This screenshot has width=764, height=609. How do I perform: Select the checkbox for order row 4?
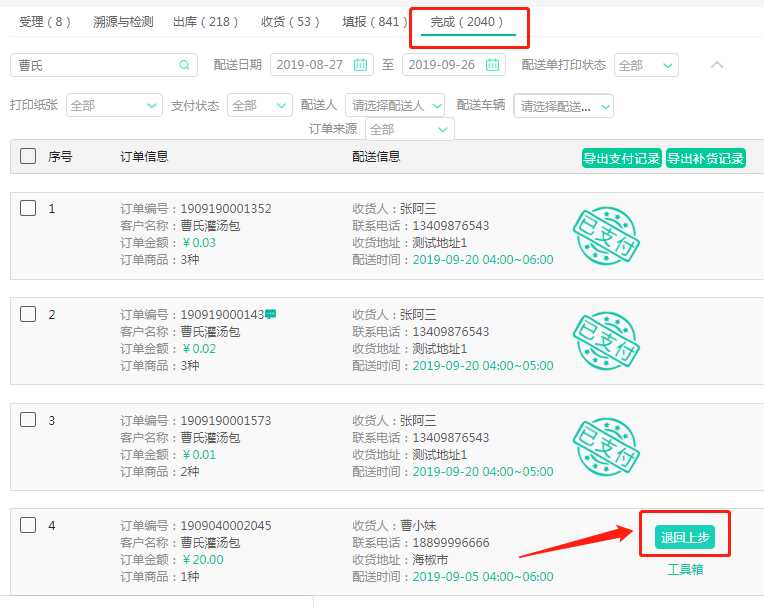[28, 525]
